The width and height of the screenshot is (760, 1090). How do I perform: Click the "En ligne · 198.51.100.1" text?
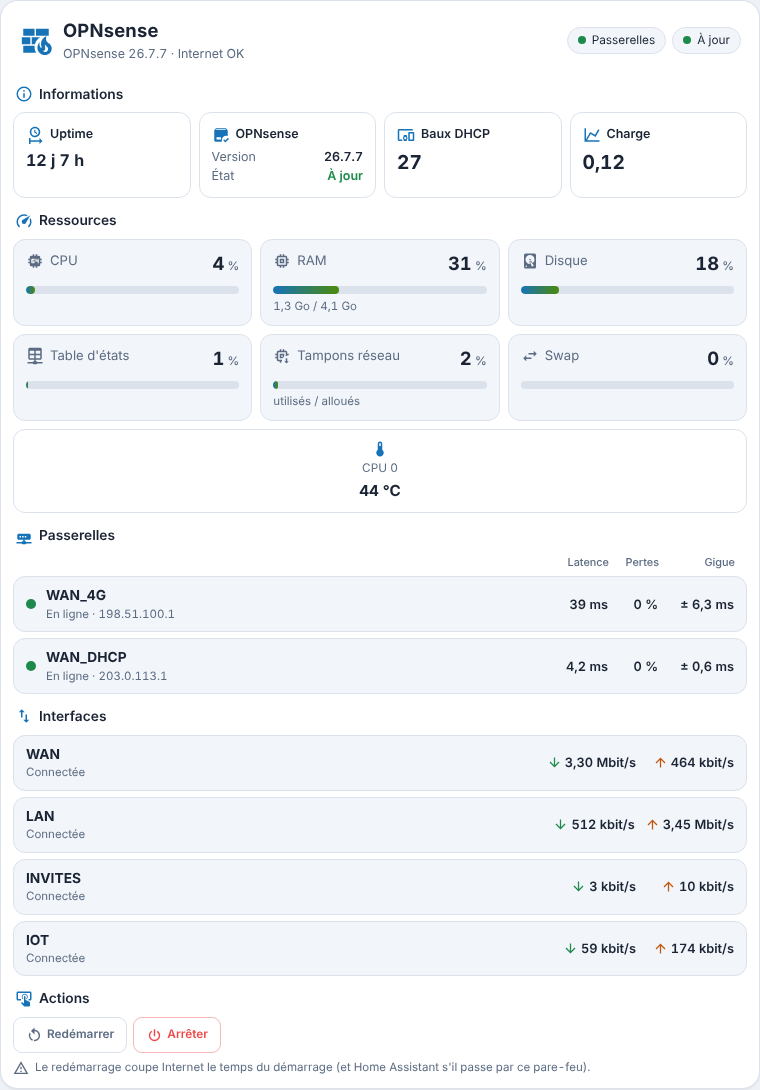tap(110, 615)
